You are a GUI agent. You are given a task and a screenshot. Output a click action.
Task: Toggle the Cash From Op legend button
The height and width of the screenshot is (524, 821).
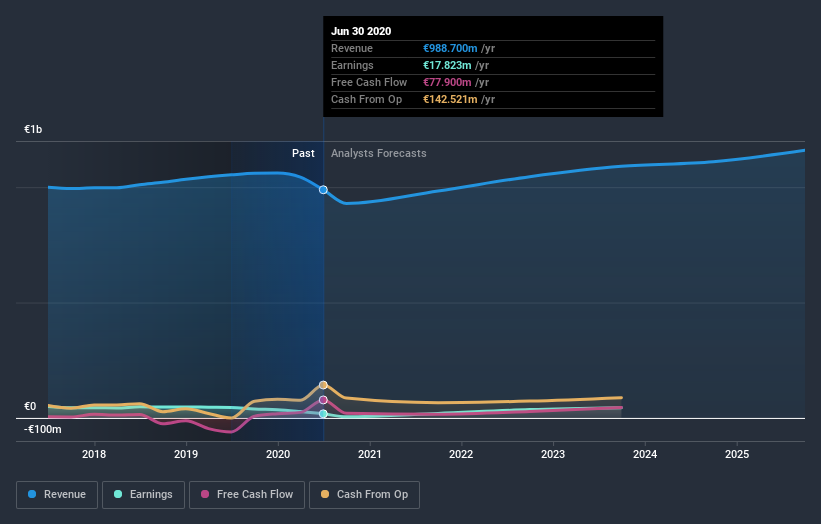[364, 495]
